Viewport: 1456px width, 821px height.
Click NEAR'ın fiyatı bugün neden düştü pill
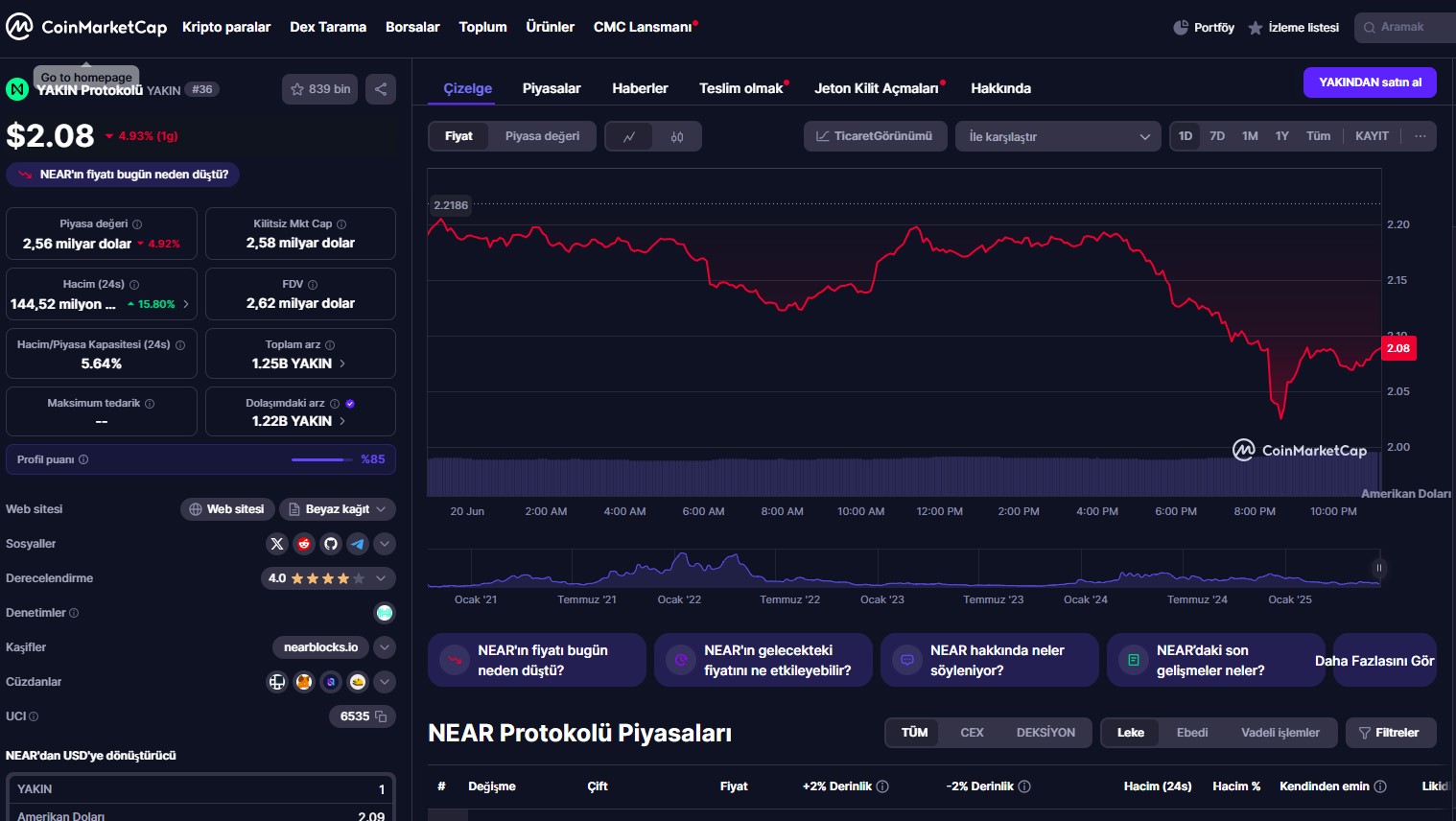[123, 175]
